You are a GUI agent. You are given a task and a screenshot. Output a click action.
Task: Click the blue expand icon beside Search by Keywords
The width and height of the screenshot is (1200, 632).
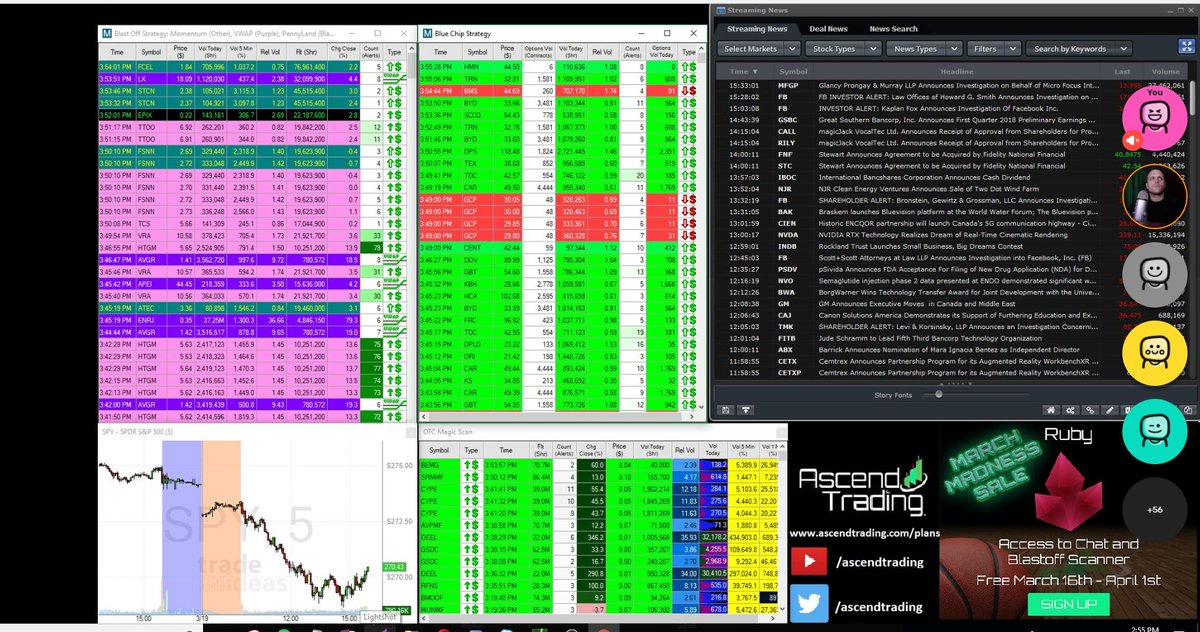pyautogui.click(x=1187, y=47)
